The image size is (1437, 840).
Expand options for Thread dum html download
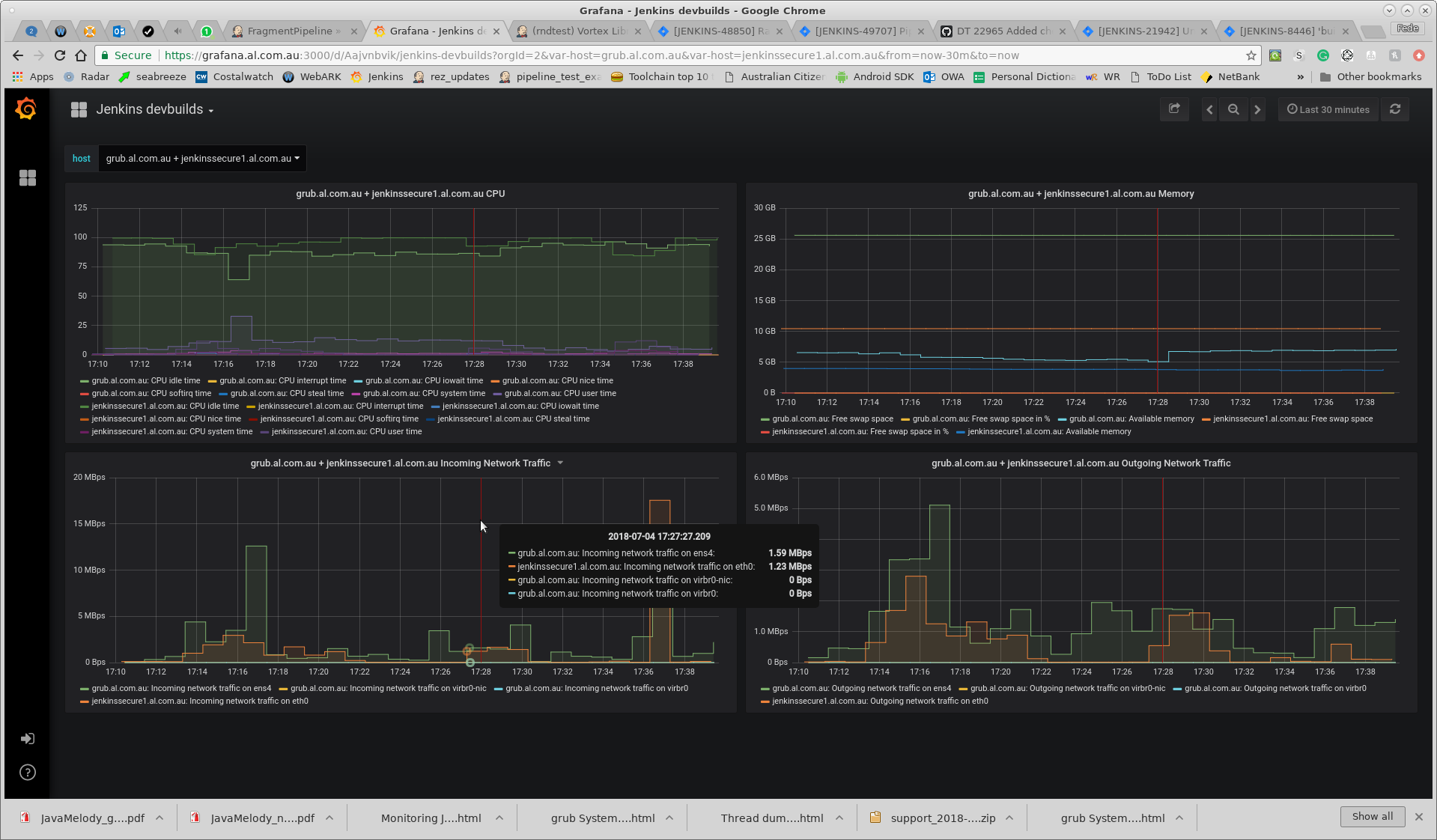coord(839,818)
